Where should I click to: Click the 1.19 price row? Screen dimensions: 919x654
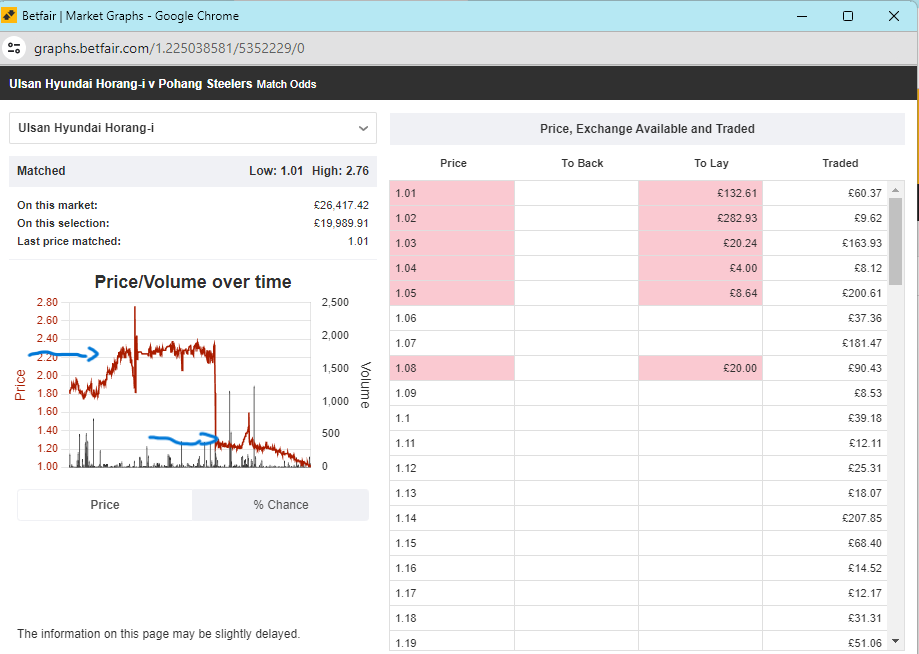(638, 642)
